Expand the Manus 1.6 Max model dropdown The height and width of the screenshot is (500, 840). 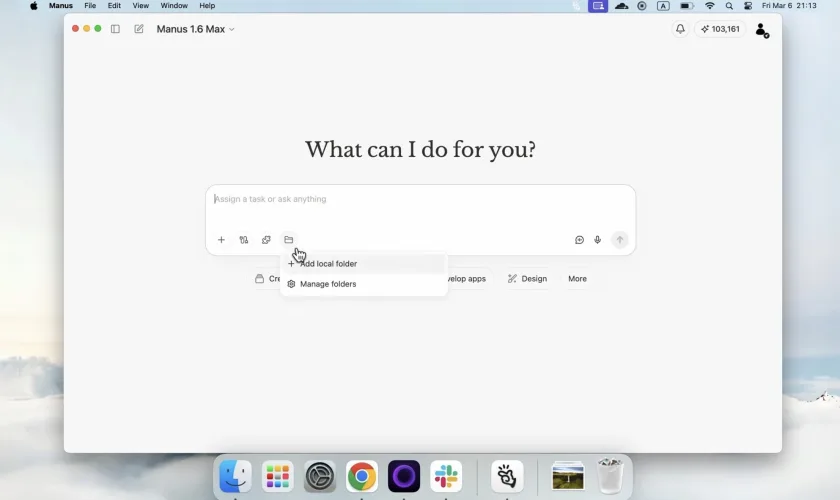click(196, 29)
